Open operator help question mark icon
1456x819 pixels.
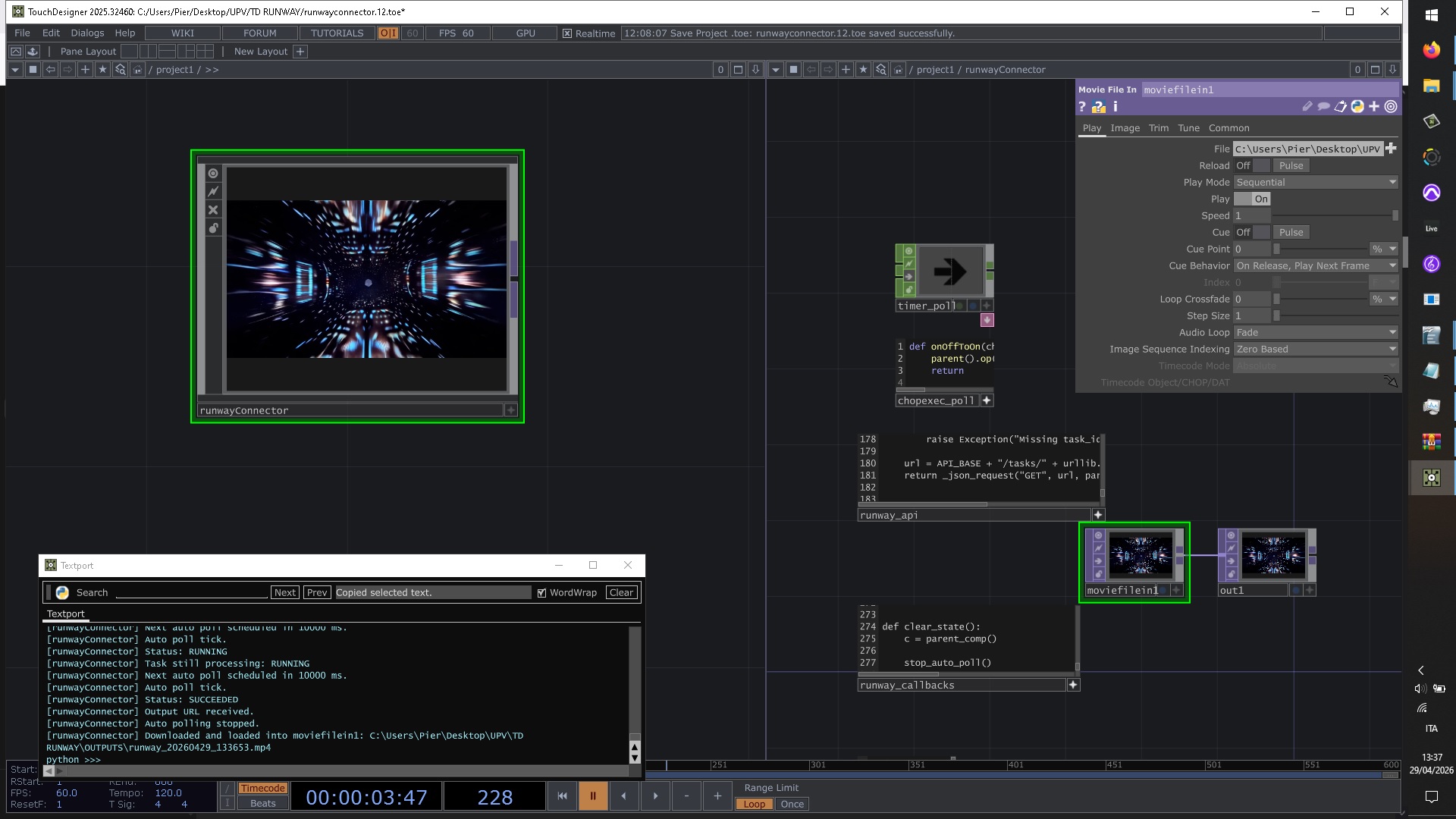point(1082,107)
